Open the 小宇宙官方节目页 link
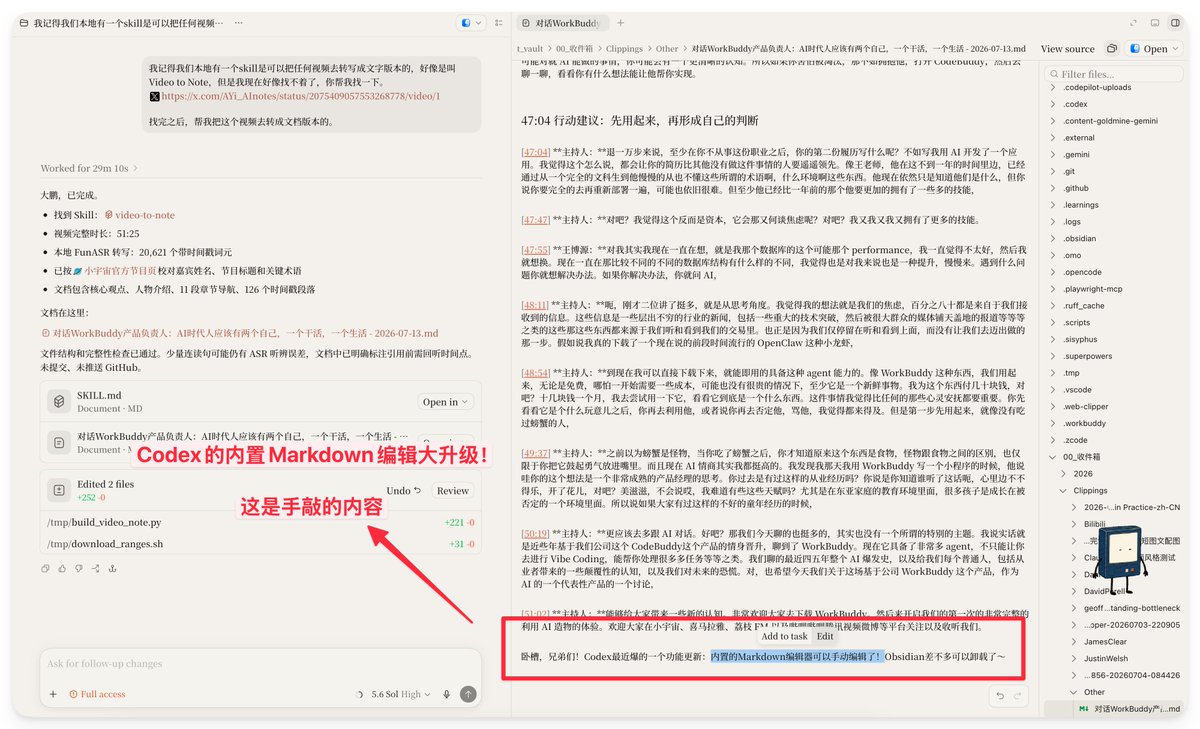Viewport: 1200px width, 729px height. click(x=118, y=271)
